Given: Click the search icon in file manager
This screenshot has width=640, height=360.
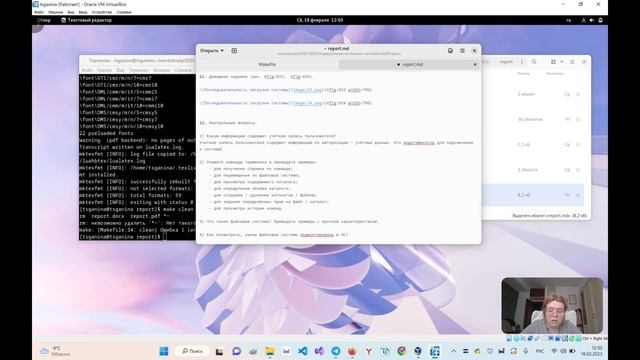Looking at the screenshot, I should (x=534, y=62).
